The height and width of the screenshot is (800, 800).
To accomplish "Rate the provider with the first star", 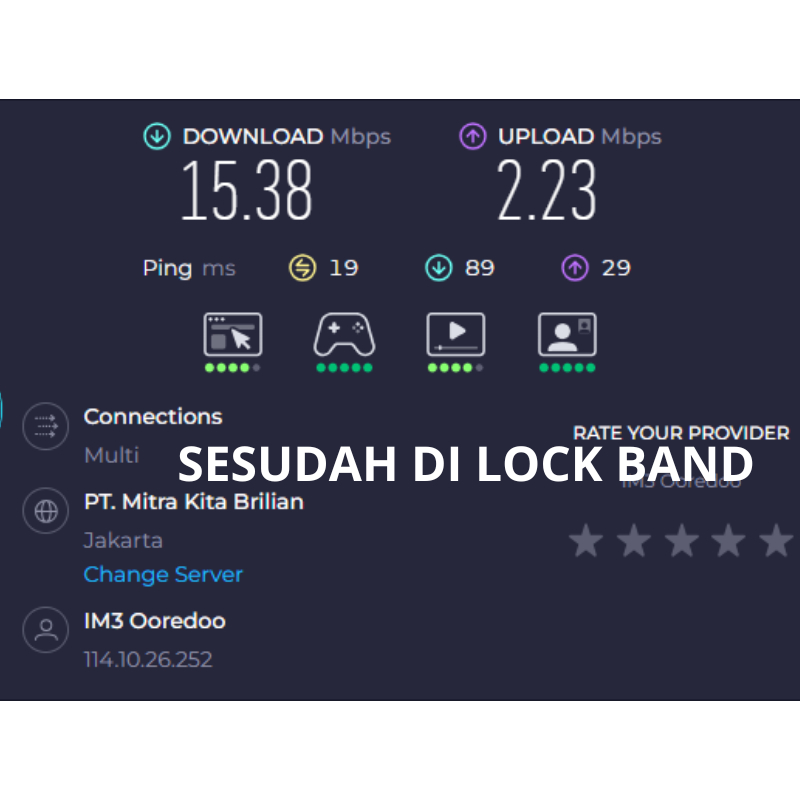I will pos(586,541).
